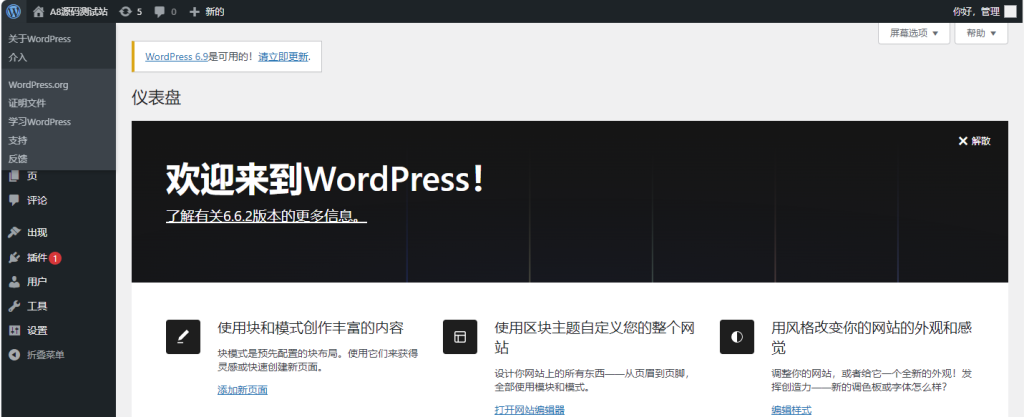Click the 用户 users icon
The image size is (1024, 417).
tap(14, 282)
